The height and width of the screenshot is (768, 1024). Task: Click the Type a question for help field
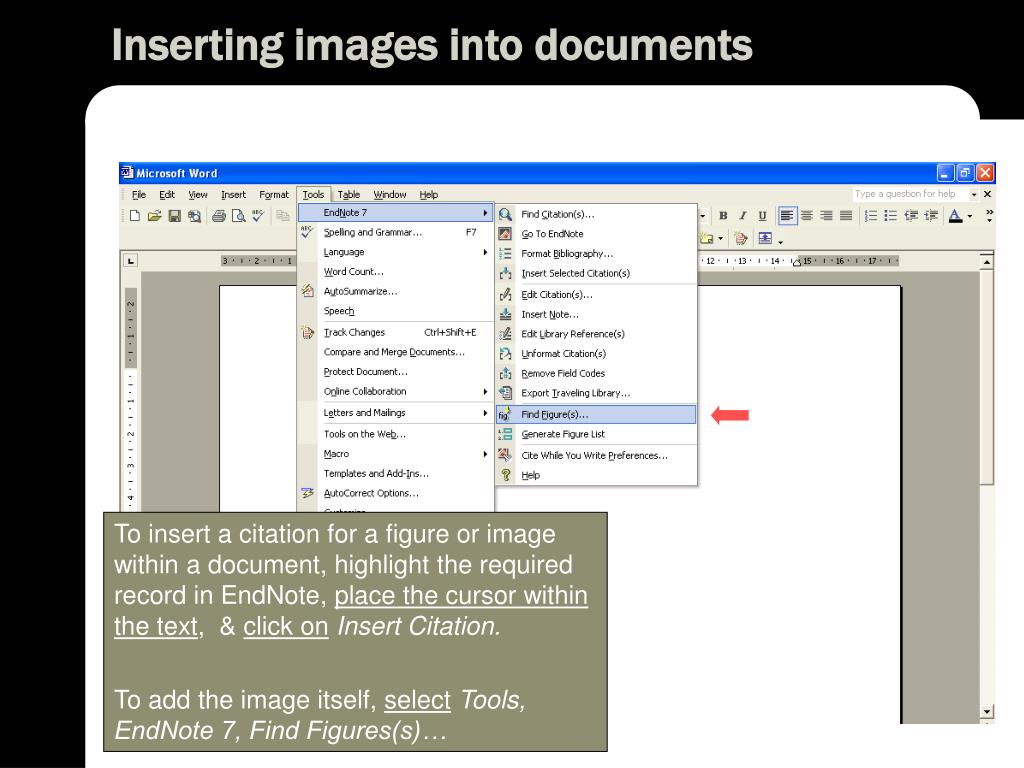pos(910,194)
